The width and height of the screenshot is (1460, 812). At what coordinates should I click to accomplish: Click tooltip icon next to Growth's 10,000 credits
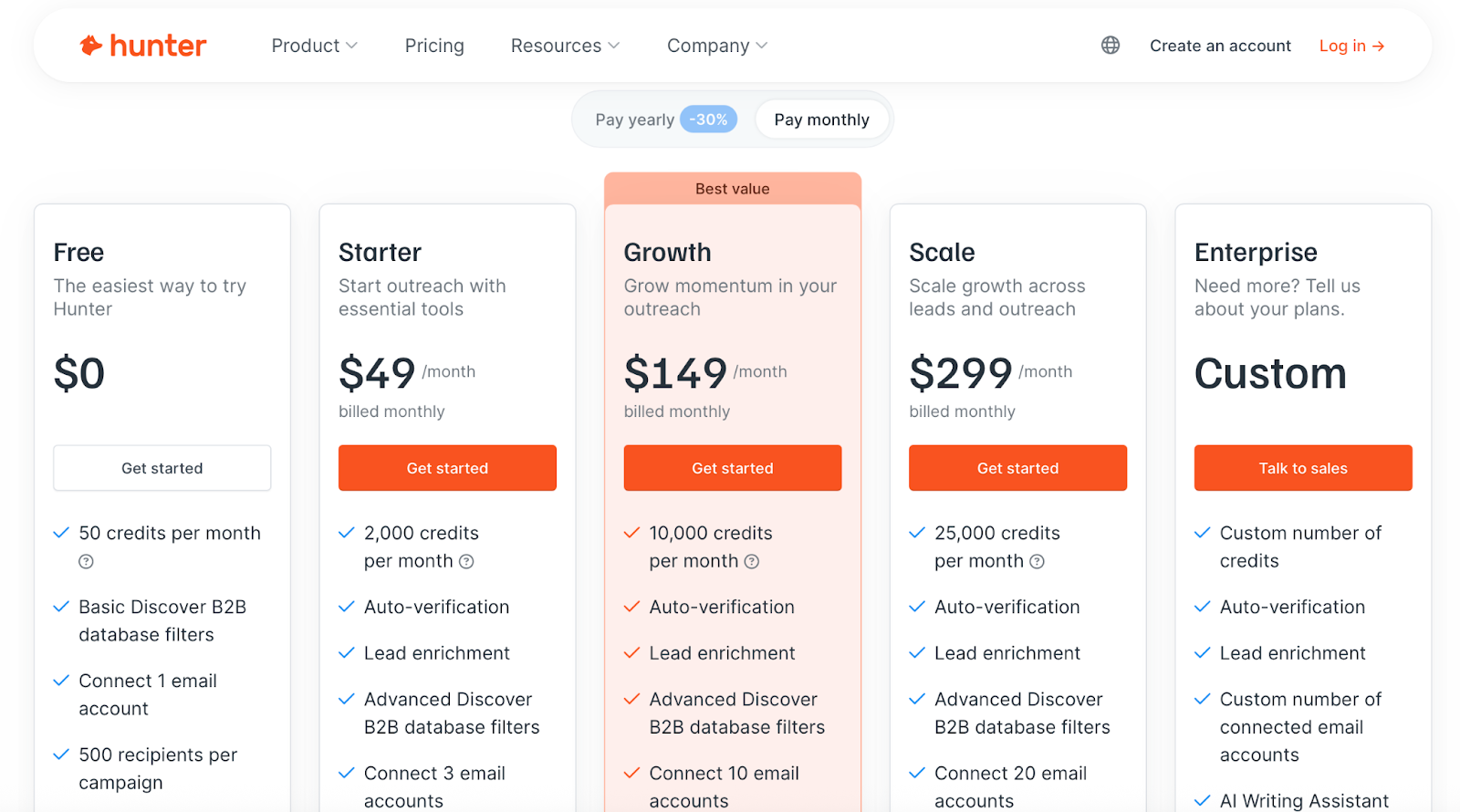752,561
